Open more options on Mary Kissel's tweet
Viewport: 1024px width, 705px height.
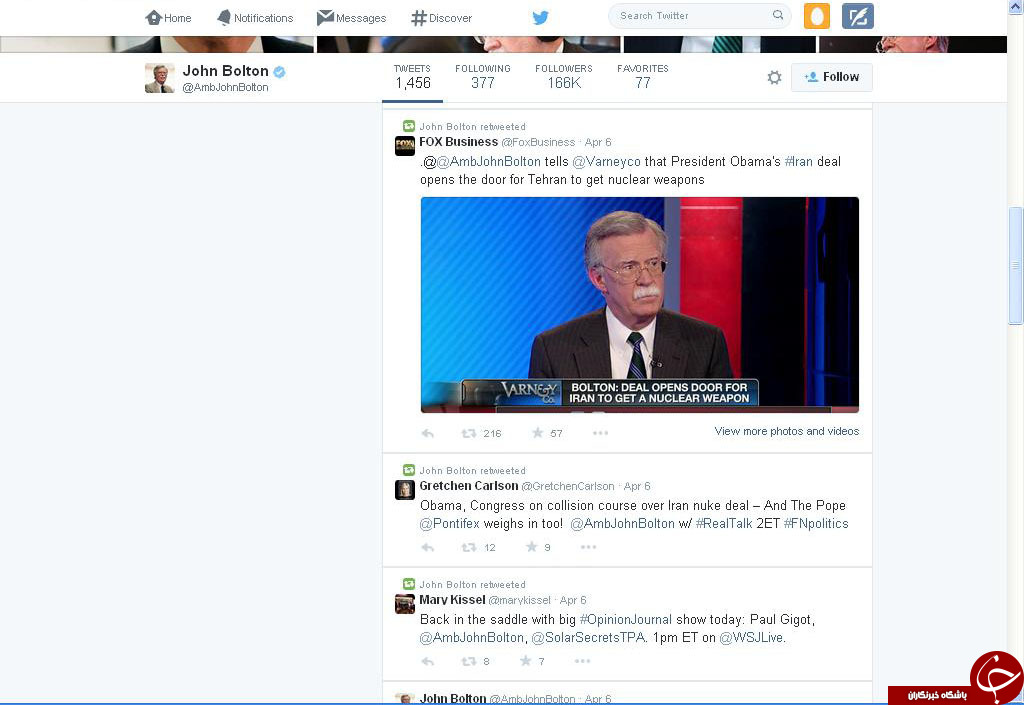point(583,661)
